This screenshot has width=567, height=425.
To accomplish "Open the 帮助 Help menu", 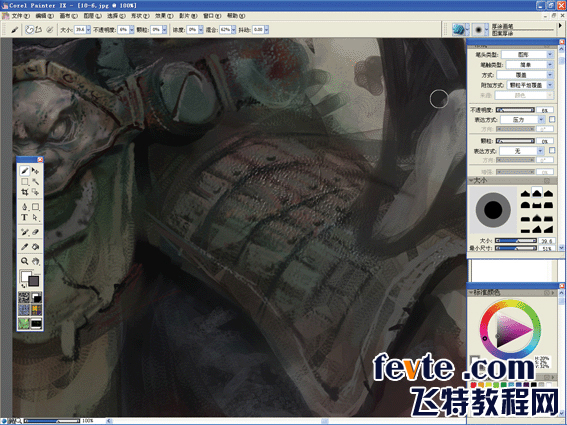I will click(236, 16).
